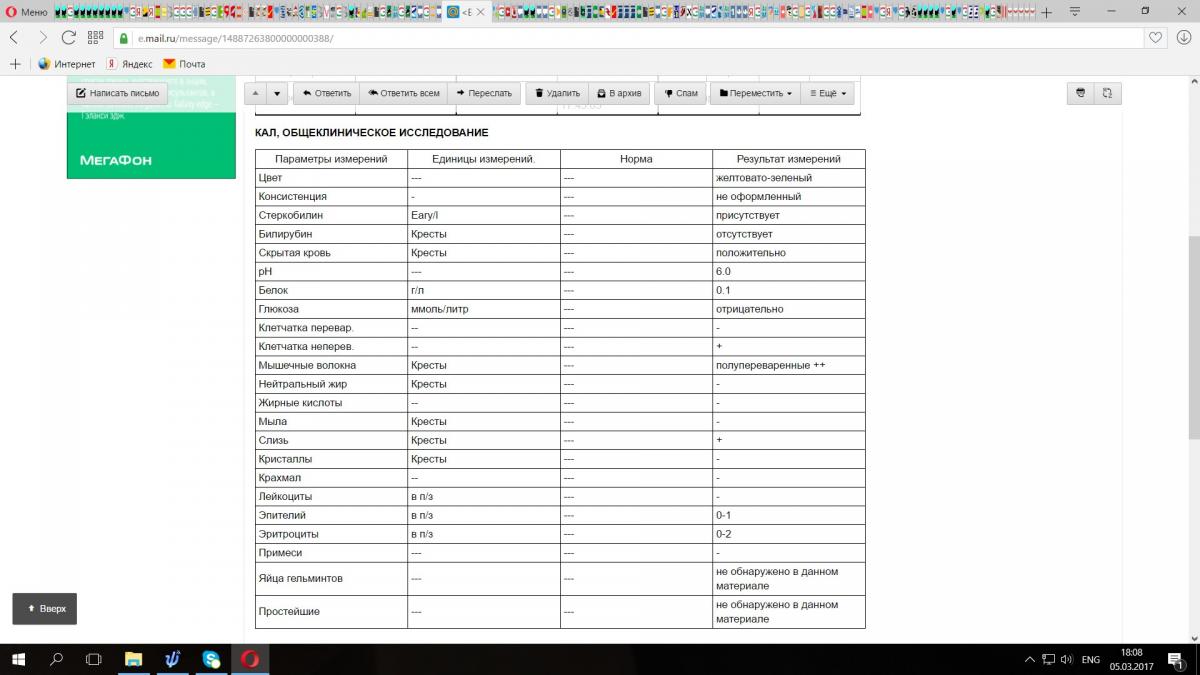
Task: Click the open-in-new-window icon in the toolbar
Action: [1107, 93]
